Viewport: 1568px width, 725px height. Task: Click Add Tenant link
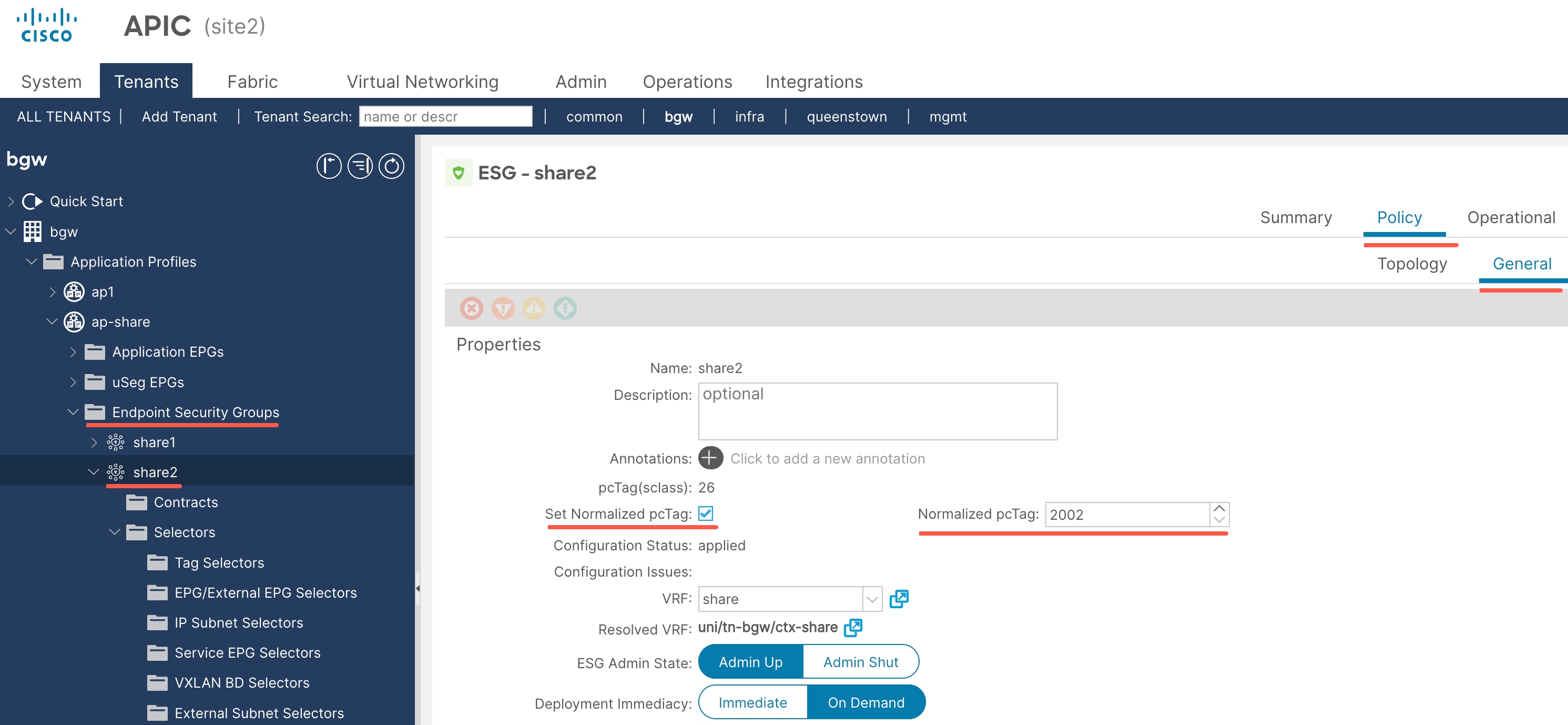(x=179, y=116)
